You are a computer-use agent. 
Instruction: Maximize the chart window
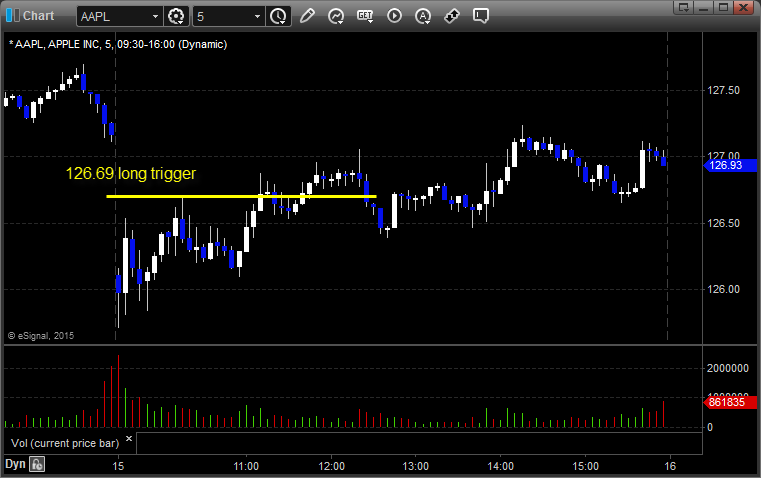point(723,7)
